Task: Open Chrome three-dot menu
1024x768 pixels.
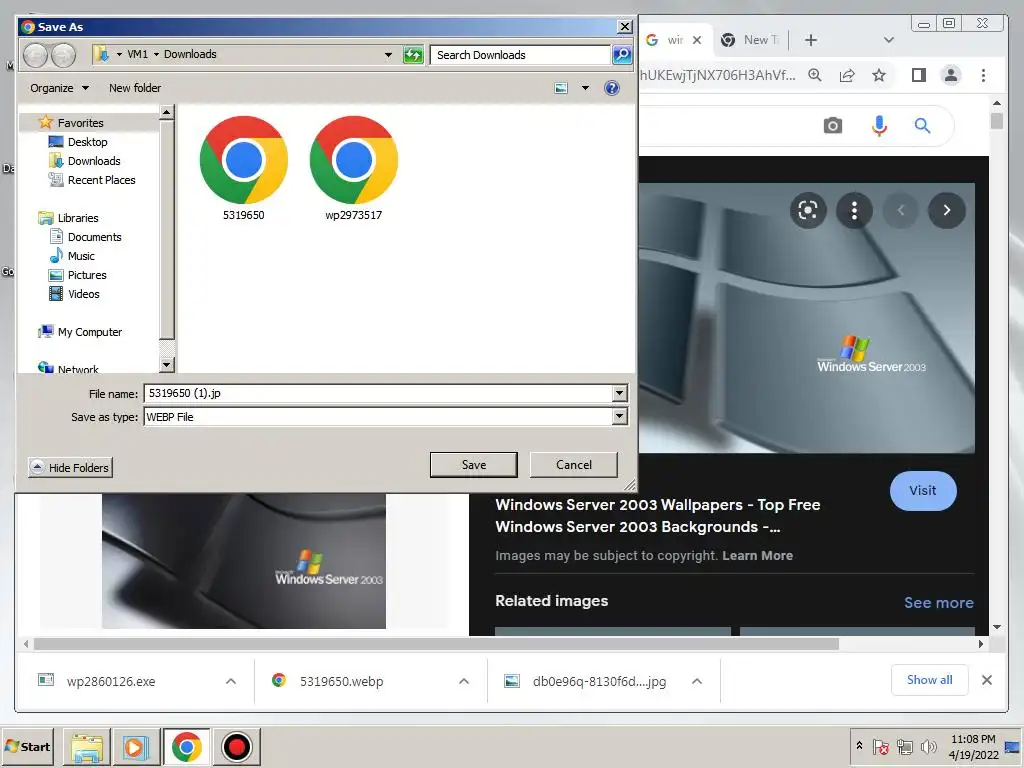Action: point(984,75)
